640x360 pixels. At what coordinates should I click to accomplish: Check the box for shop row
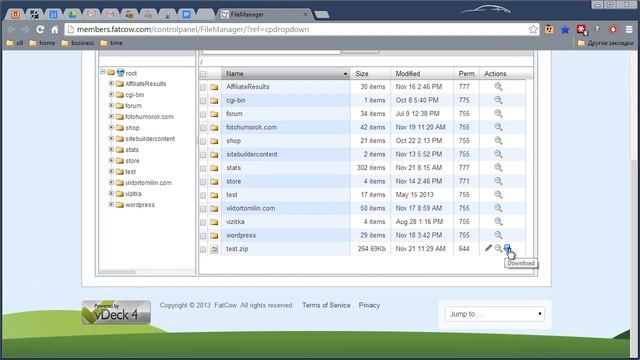[203, 141]
